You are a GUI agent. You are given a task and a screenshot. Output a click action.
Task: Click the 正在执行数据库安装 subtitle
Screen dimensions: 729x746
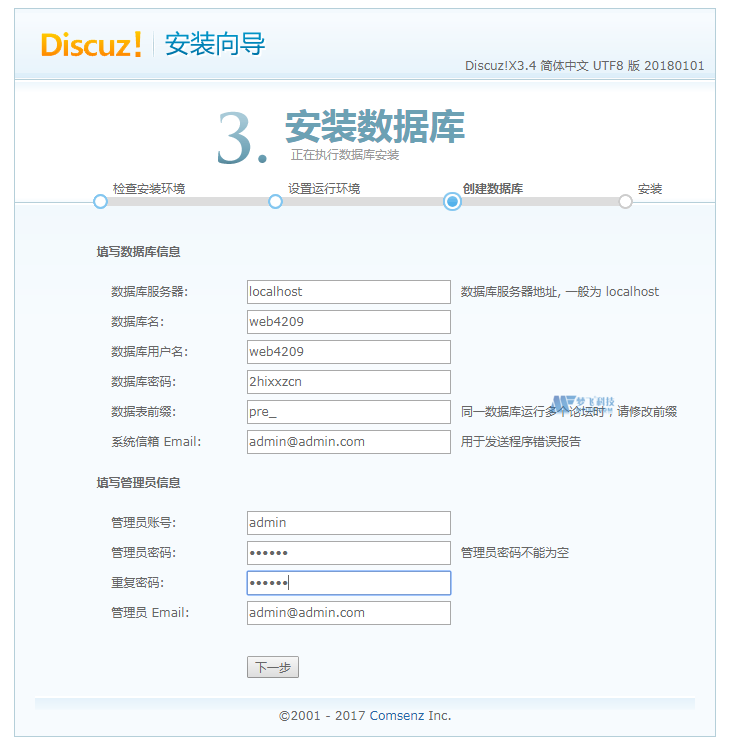tap(345, 155)
